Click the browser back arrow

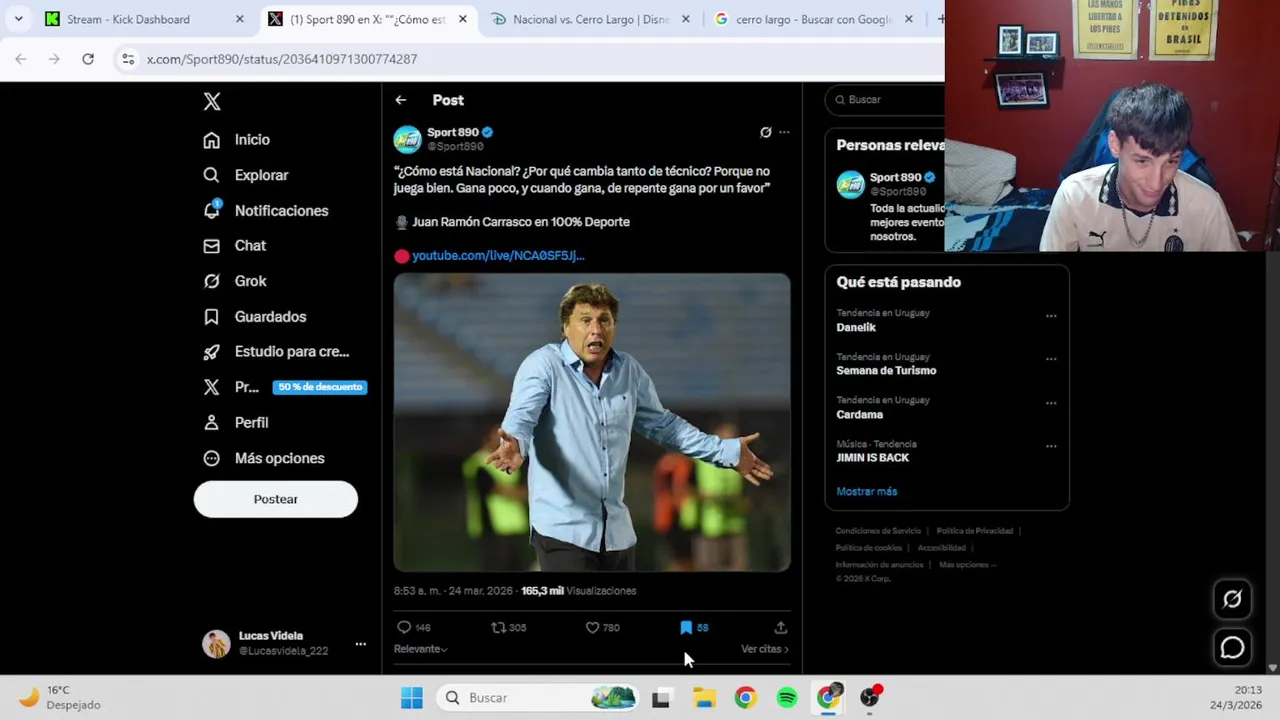[21, 59]
